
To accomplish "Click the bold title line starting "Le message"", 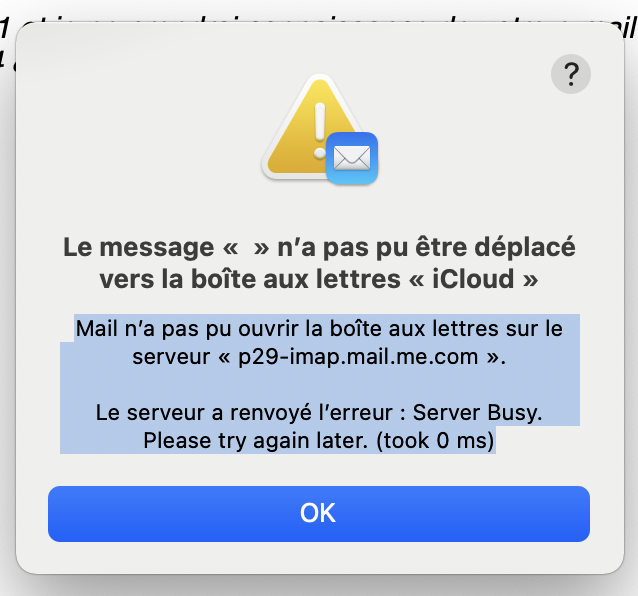I will click(319, 247).
